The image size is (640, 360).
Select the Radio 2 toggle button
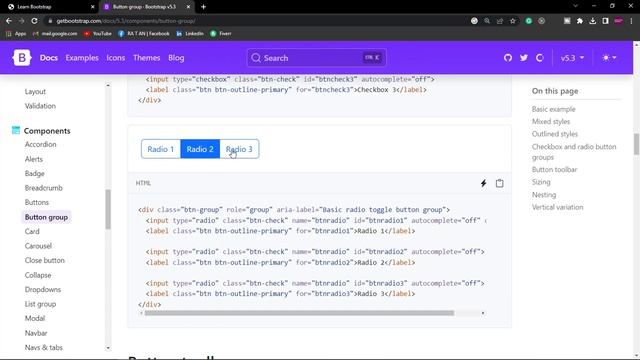[x=200, y=149]
